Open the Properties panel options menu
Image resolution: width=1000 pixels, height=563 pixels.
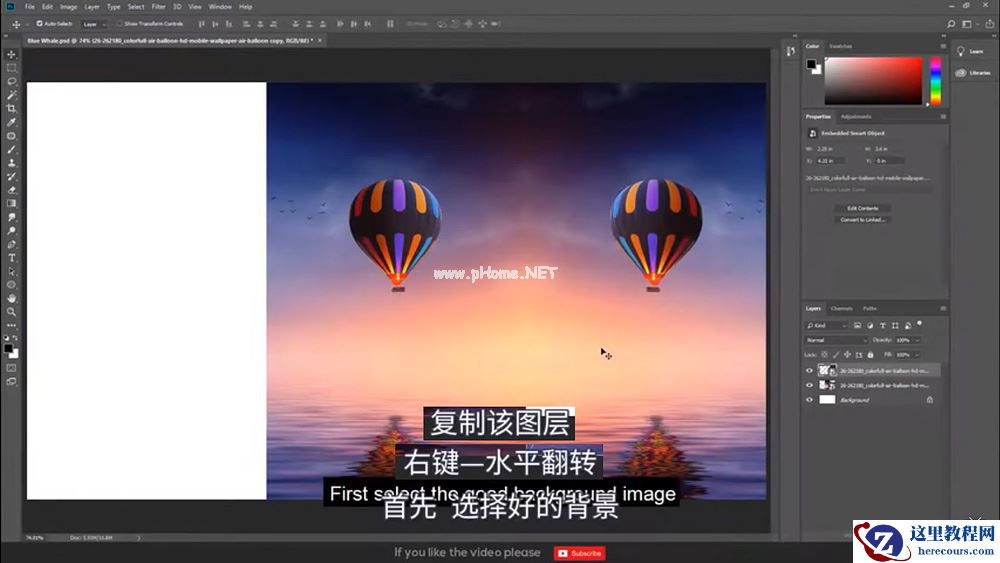[x=943, y=117]
